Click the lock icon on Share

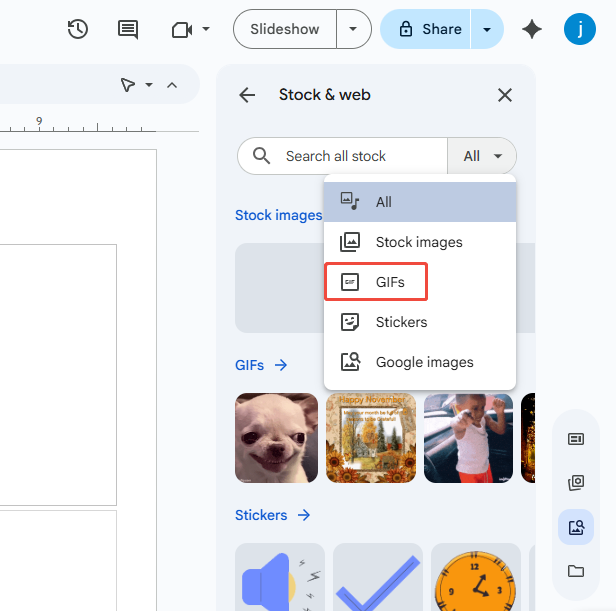406,29
